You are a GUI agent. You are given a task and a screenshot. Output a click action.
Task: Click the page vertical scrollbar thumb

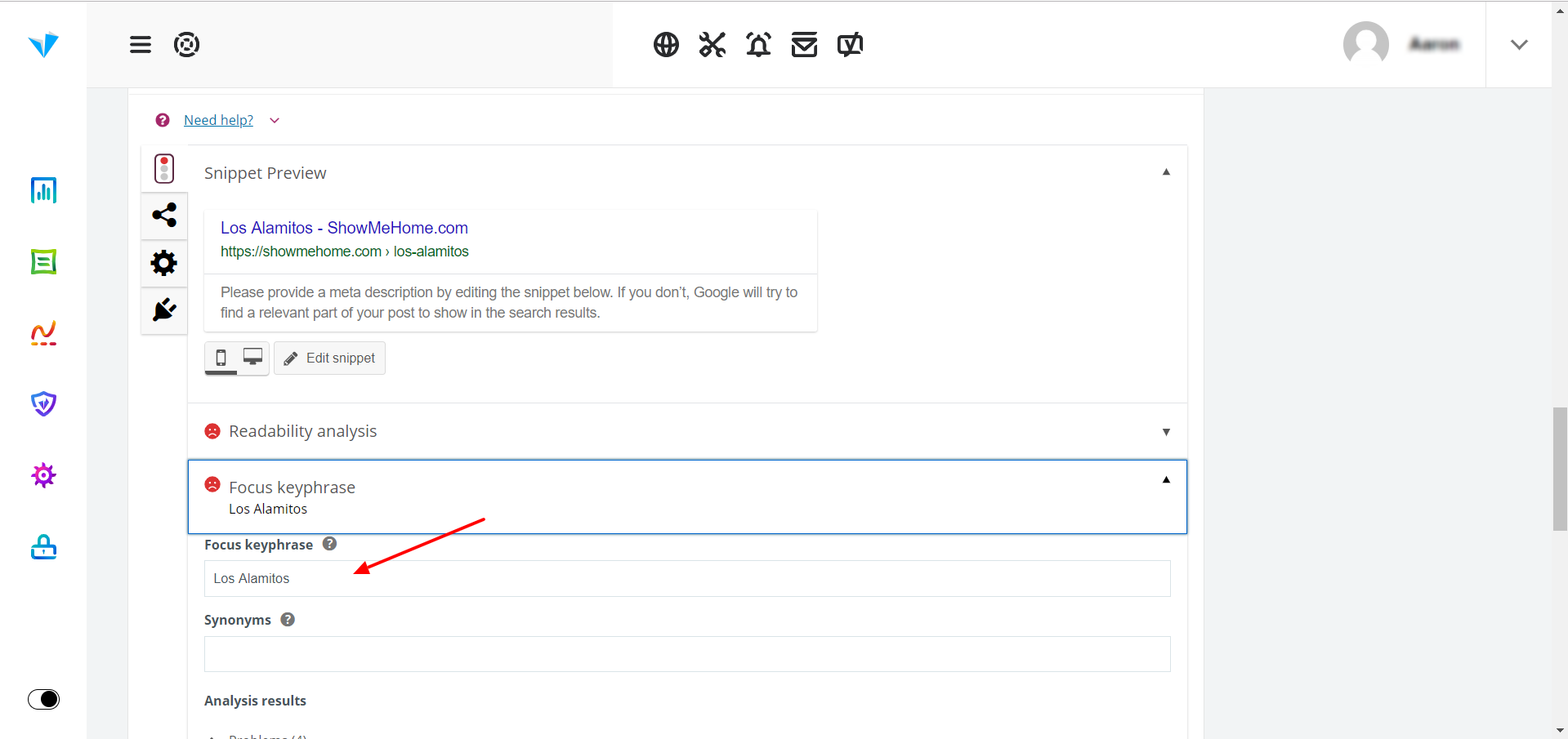[1560, 469]
